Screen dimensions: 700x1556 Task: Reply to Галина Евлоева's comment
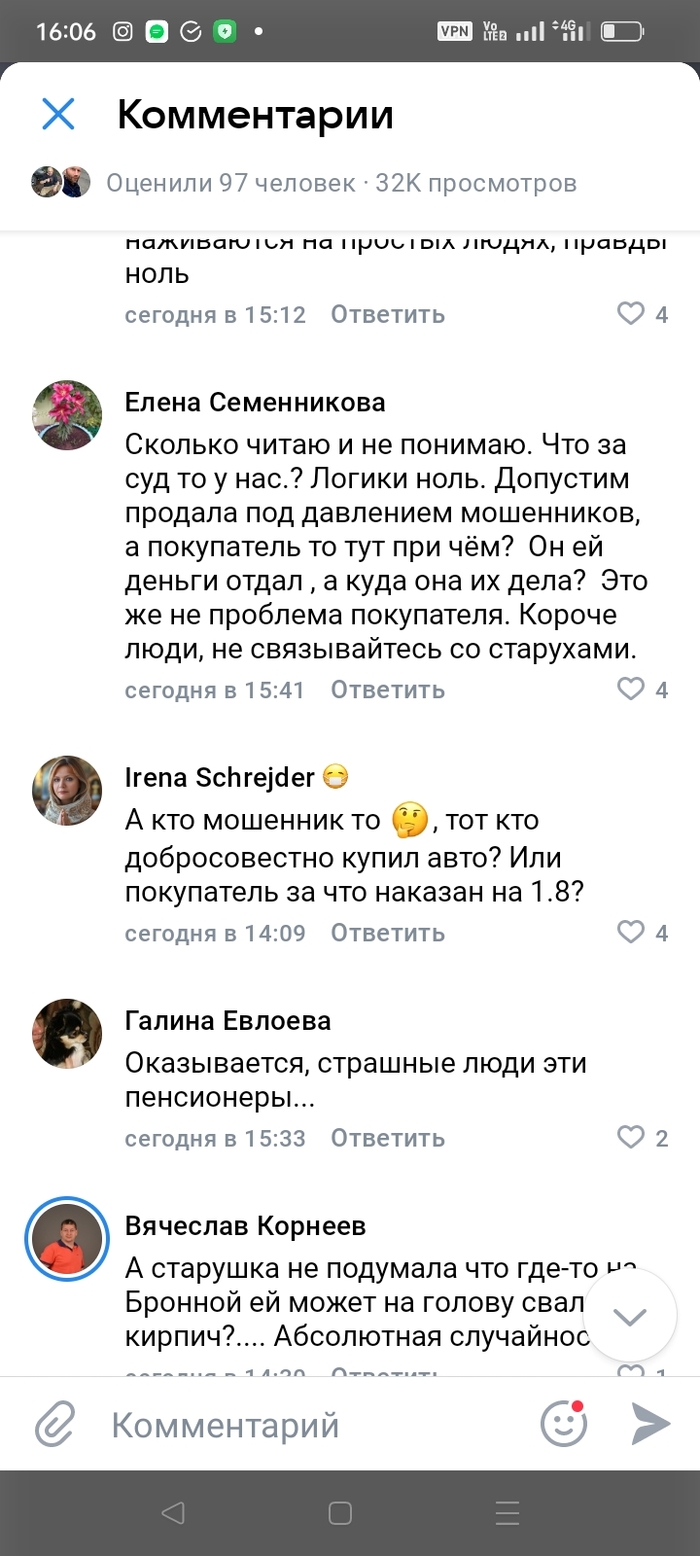(x=387, y=1137)
